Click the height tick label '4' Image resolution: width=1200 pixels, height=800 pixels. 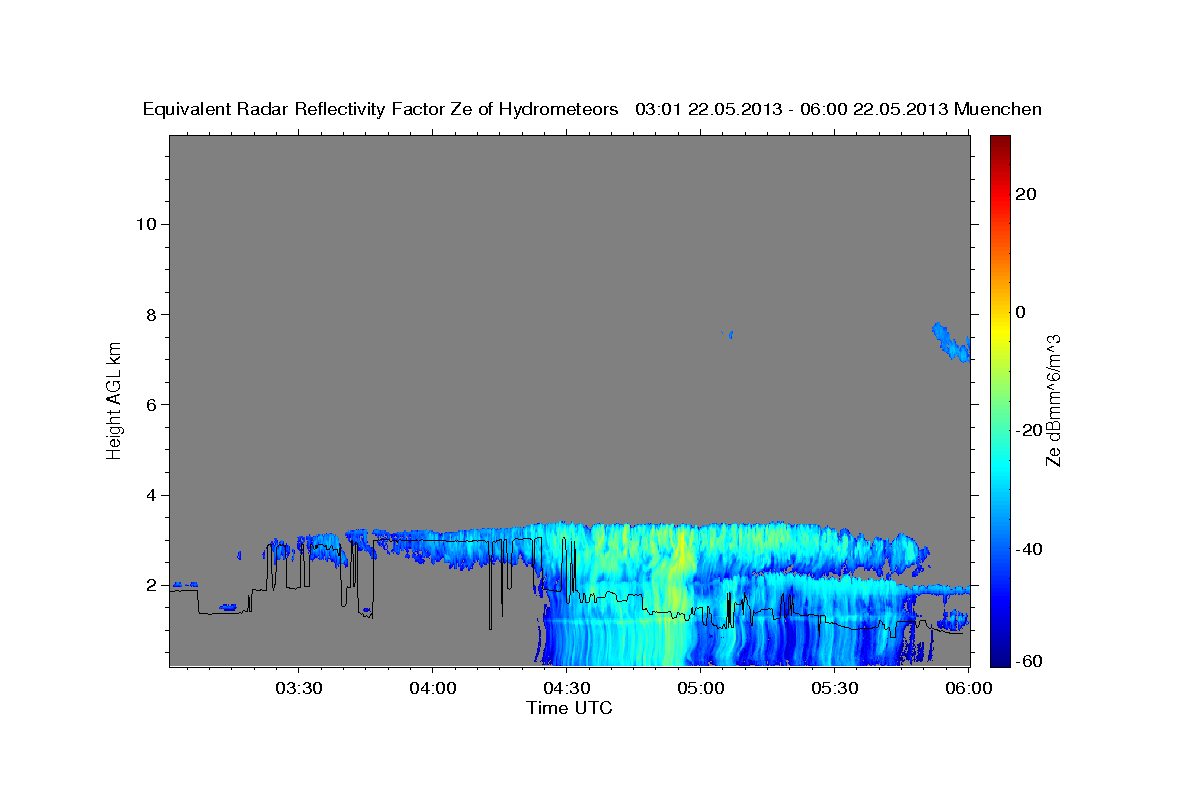click(152, 495)
